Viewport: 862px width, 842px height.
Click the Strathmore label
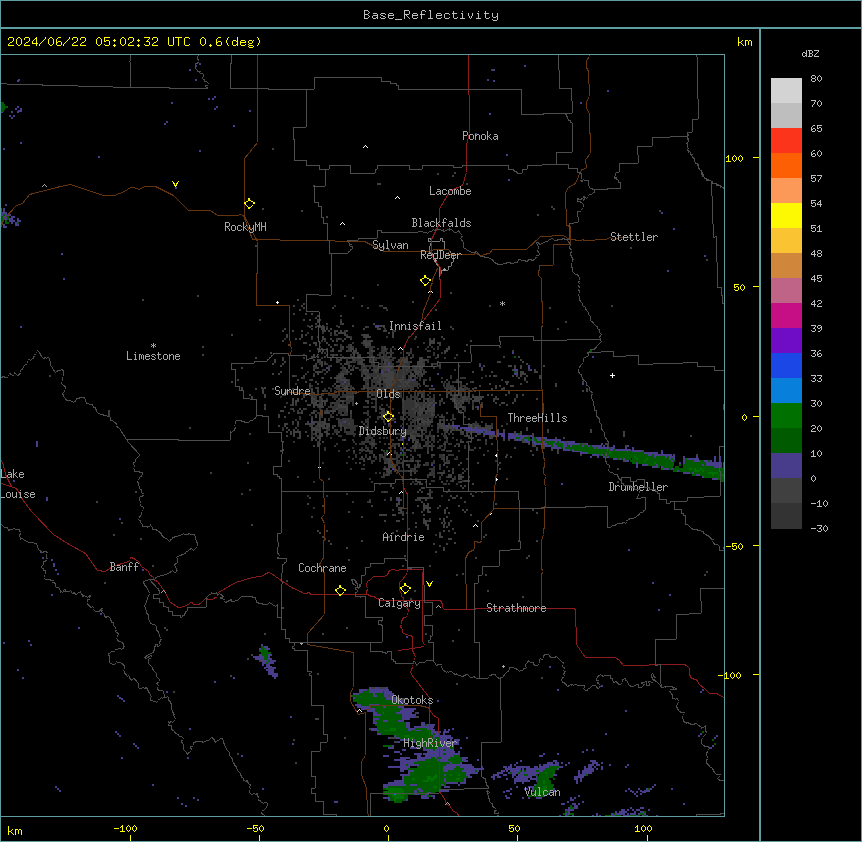516,608
